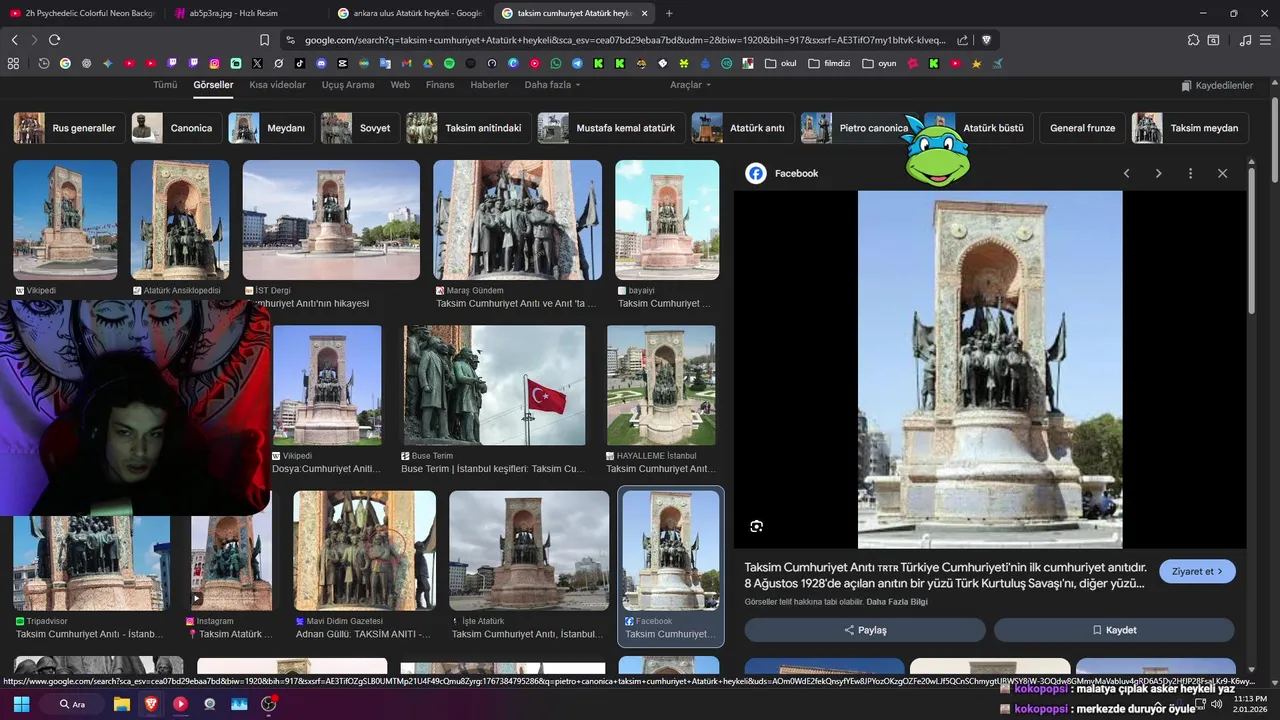Open the Brave main menu hamburger icon
Image resolution: width=1280 pixels, height=720 pixels.
pos(1267,40)
